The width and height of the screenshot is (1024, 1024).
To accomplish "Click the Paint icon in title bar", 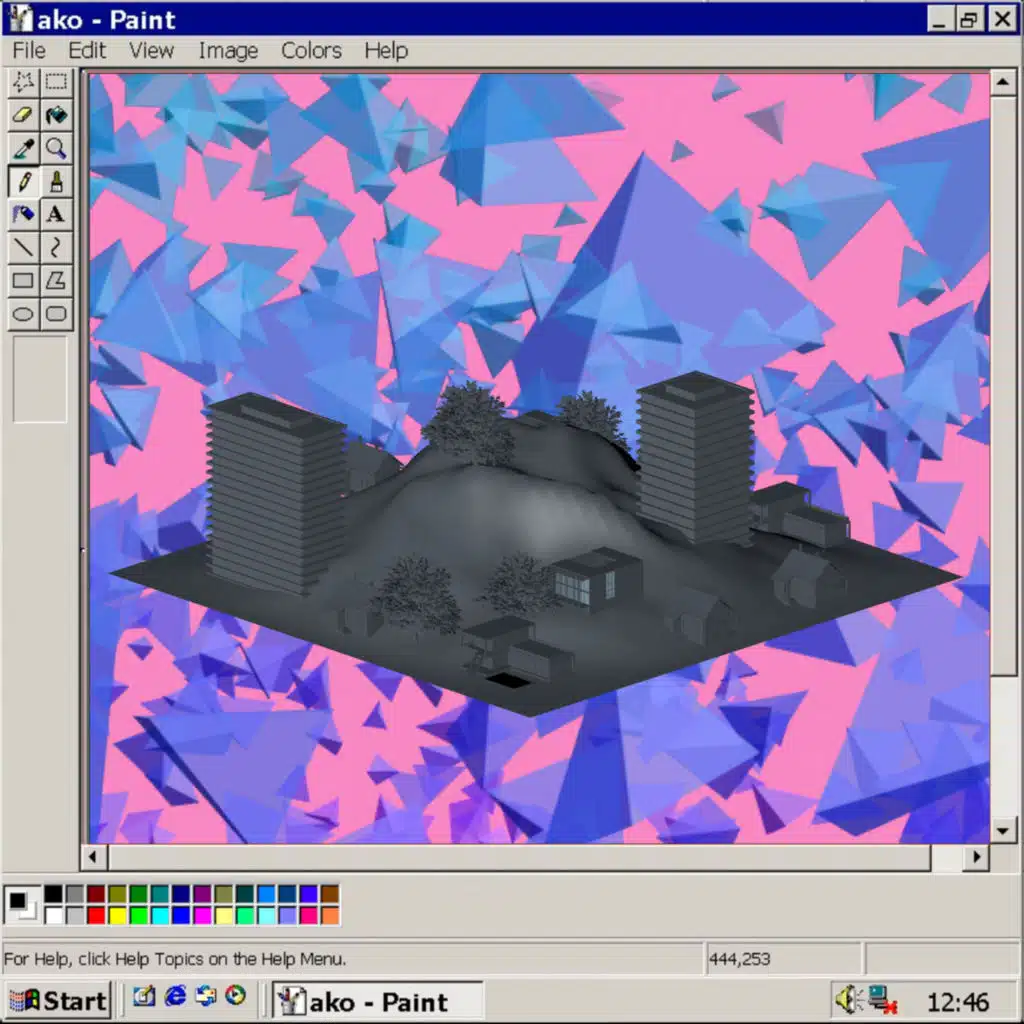I will pyautogui.click(x=21, y=19).
